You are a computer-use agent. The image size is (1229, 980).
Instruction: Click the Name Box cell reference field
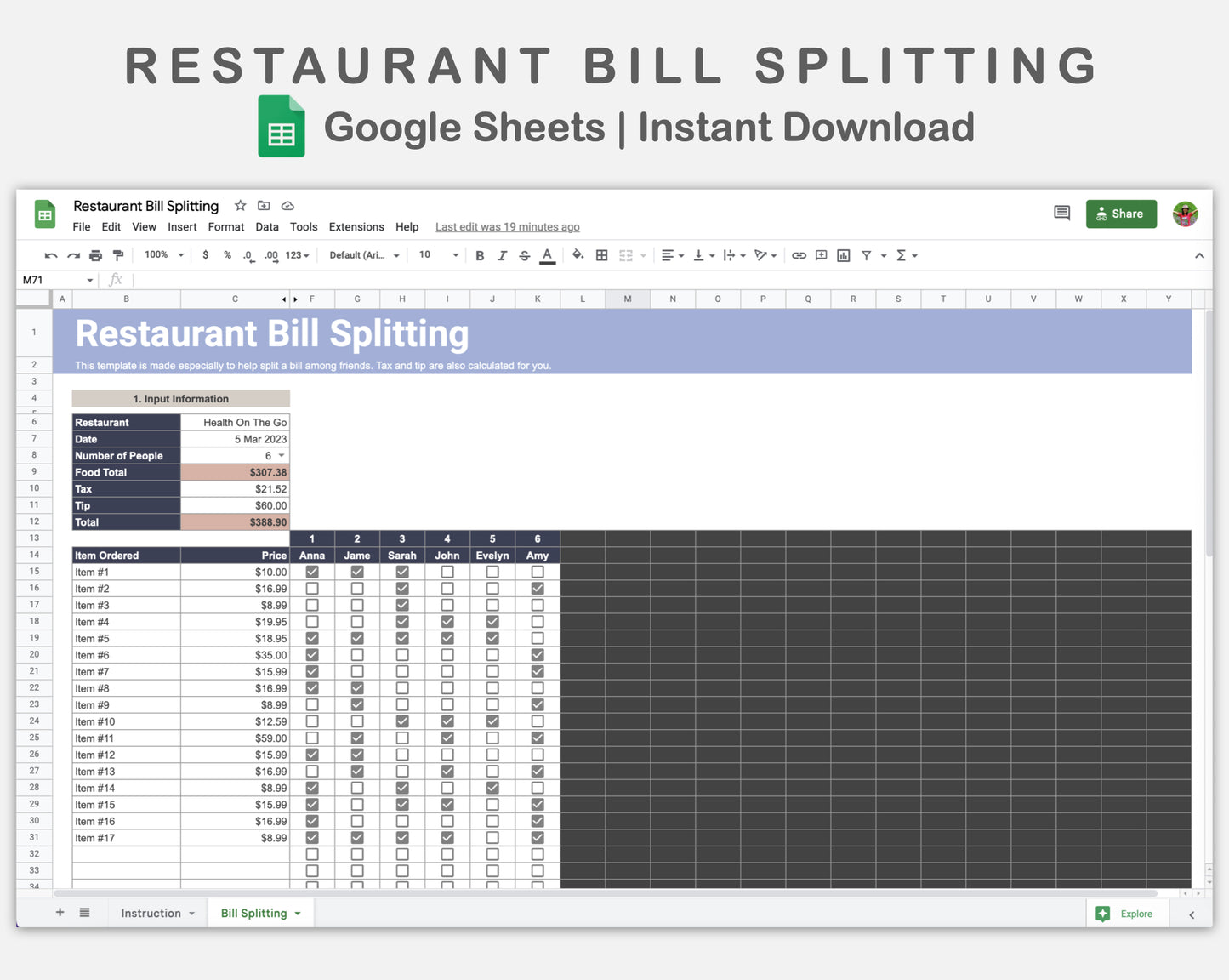tap(51, 279)
